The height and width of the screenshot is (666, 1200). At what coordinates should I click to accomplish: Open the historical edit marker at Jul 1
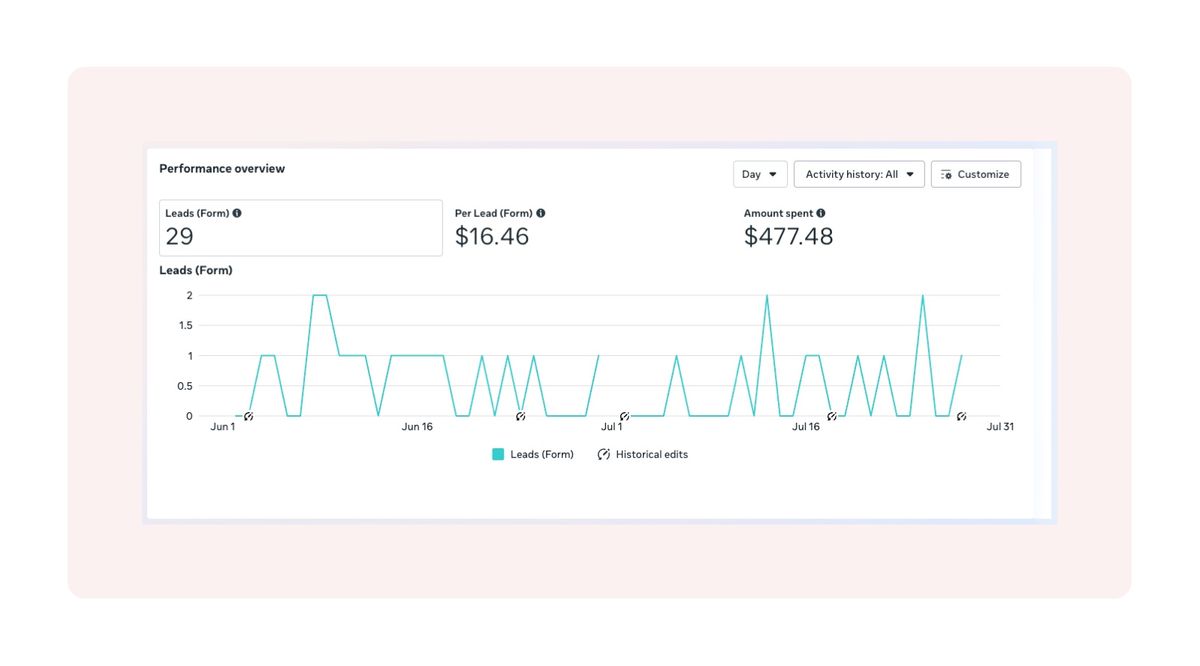[x=625, y=414]
